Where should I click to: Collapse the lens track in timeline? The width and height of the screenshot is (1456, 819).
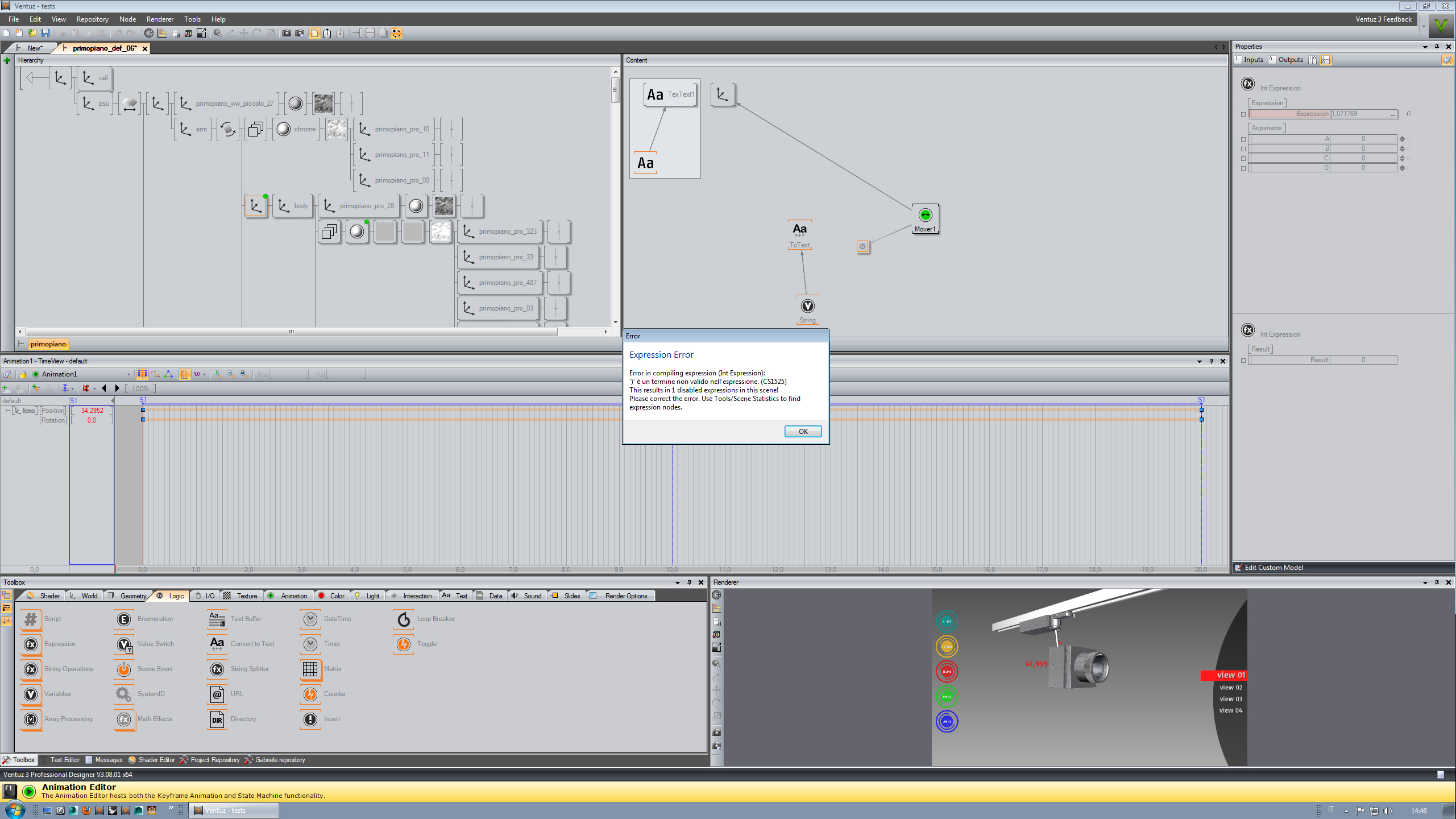[x=7, y=411]
